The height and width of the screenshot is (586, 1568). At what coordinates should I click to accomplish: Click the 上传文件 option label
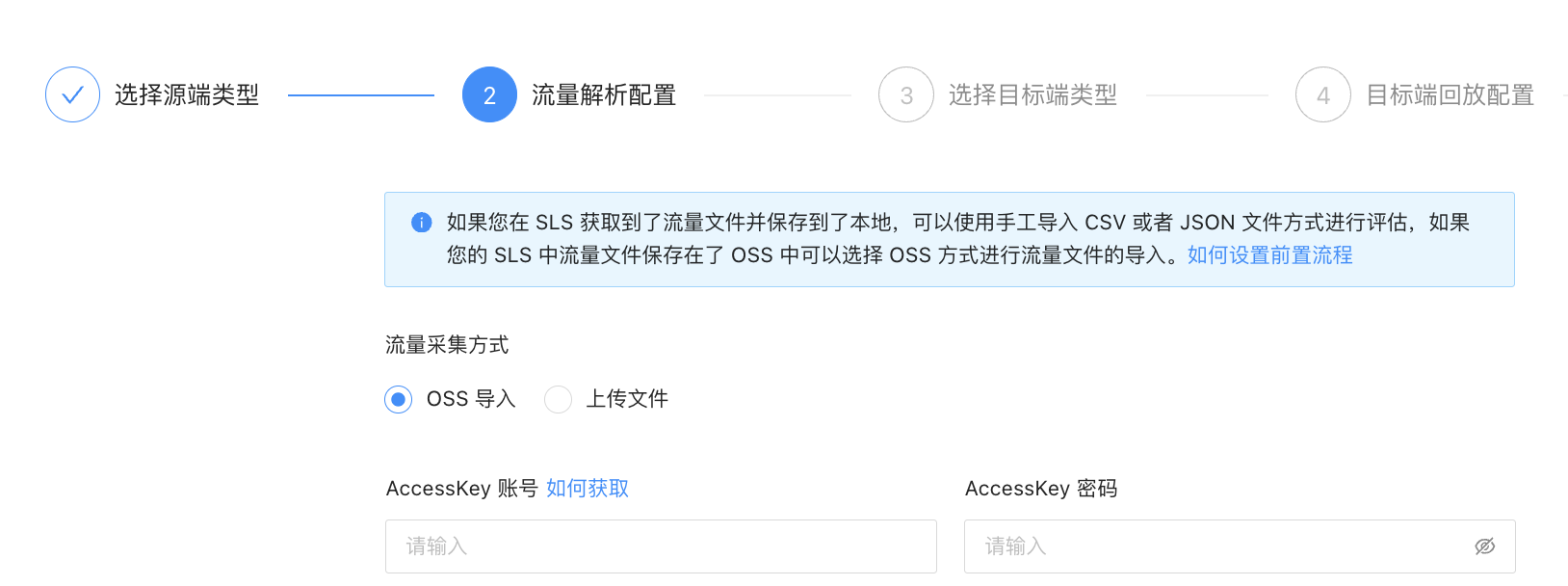tap(627, 399)
